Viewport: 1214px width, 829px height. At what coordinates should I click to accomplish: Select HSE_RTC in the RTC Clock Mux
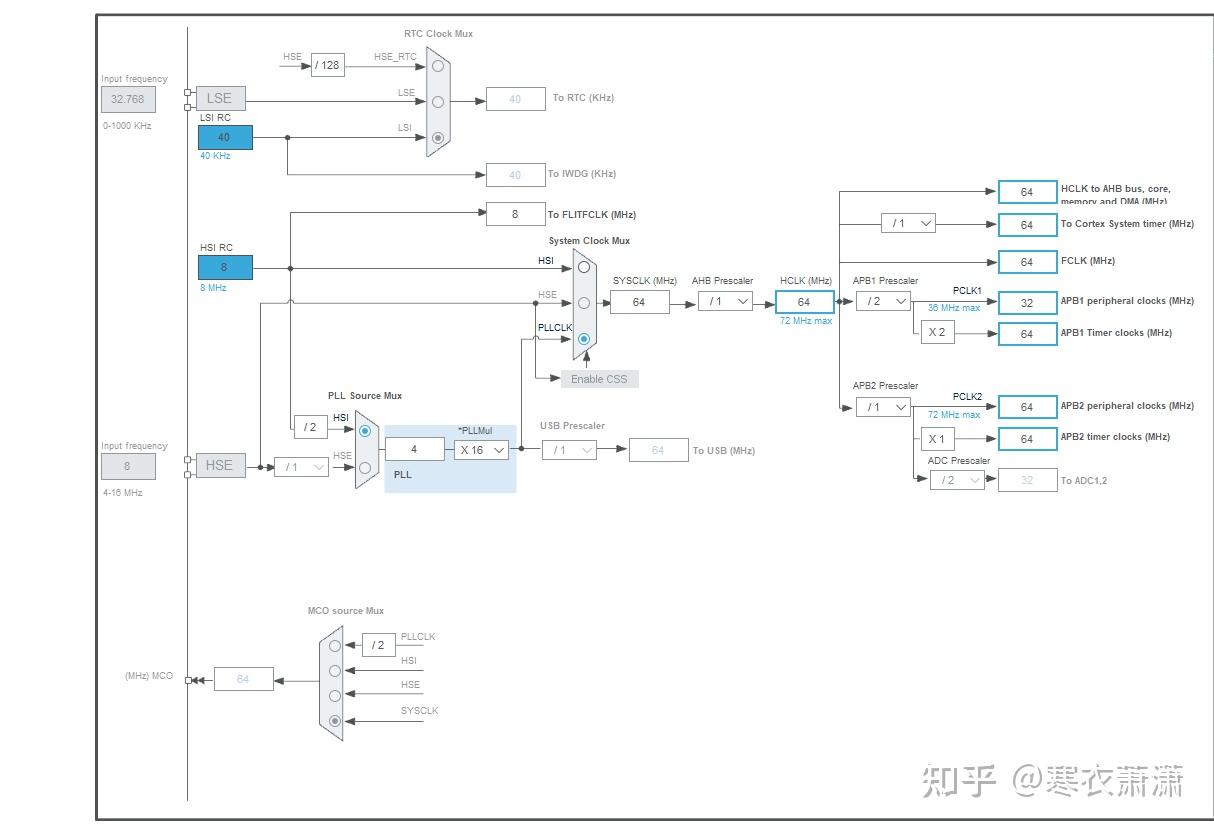pyautogui.click(x=437, y=65)
